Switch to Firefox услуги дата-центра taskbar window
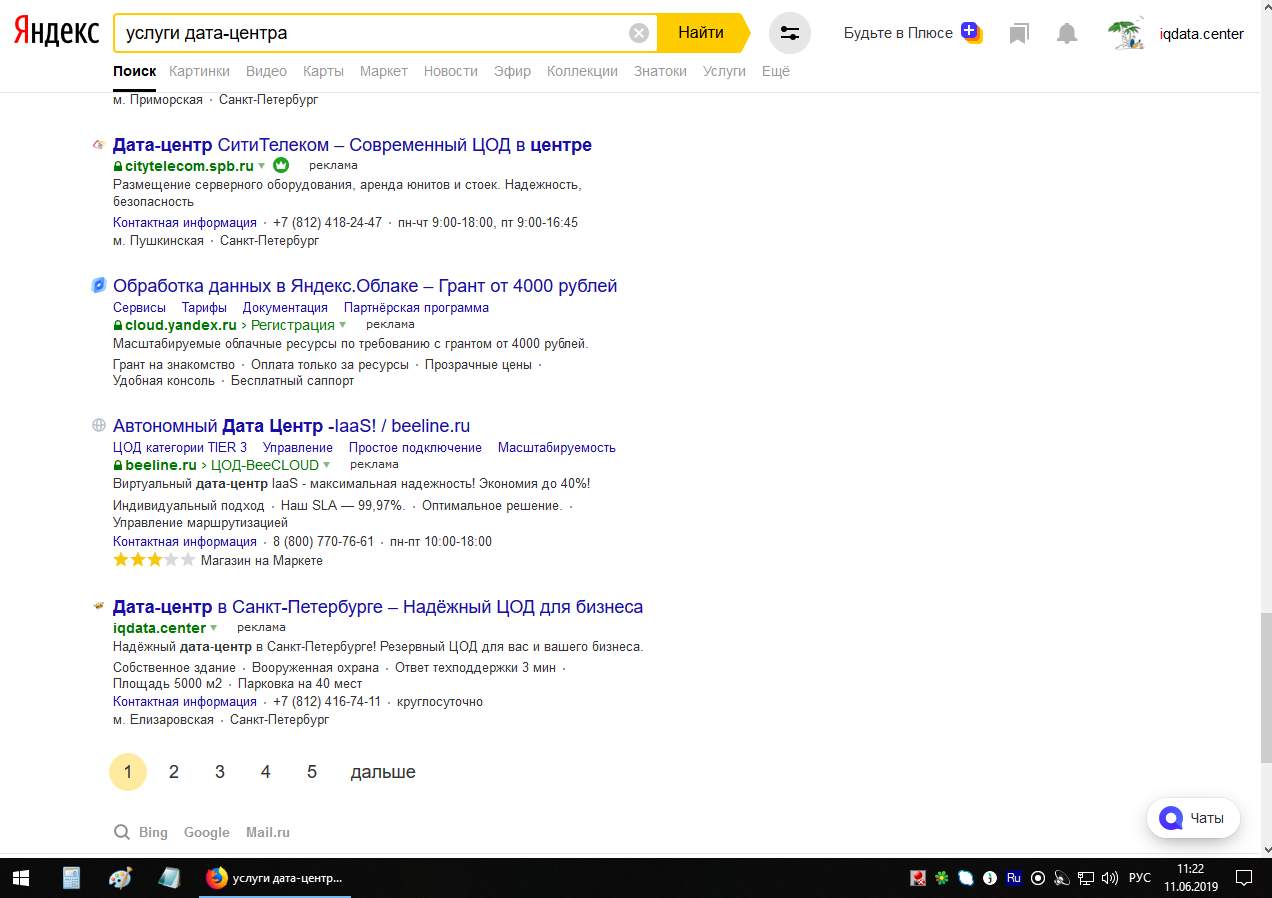 pyautogui.click(x=274, y=878)
